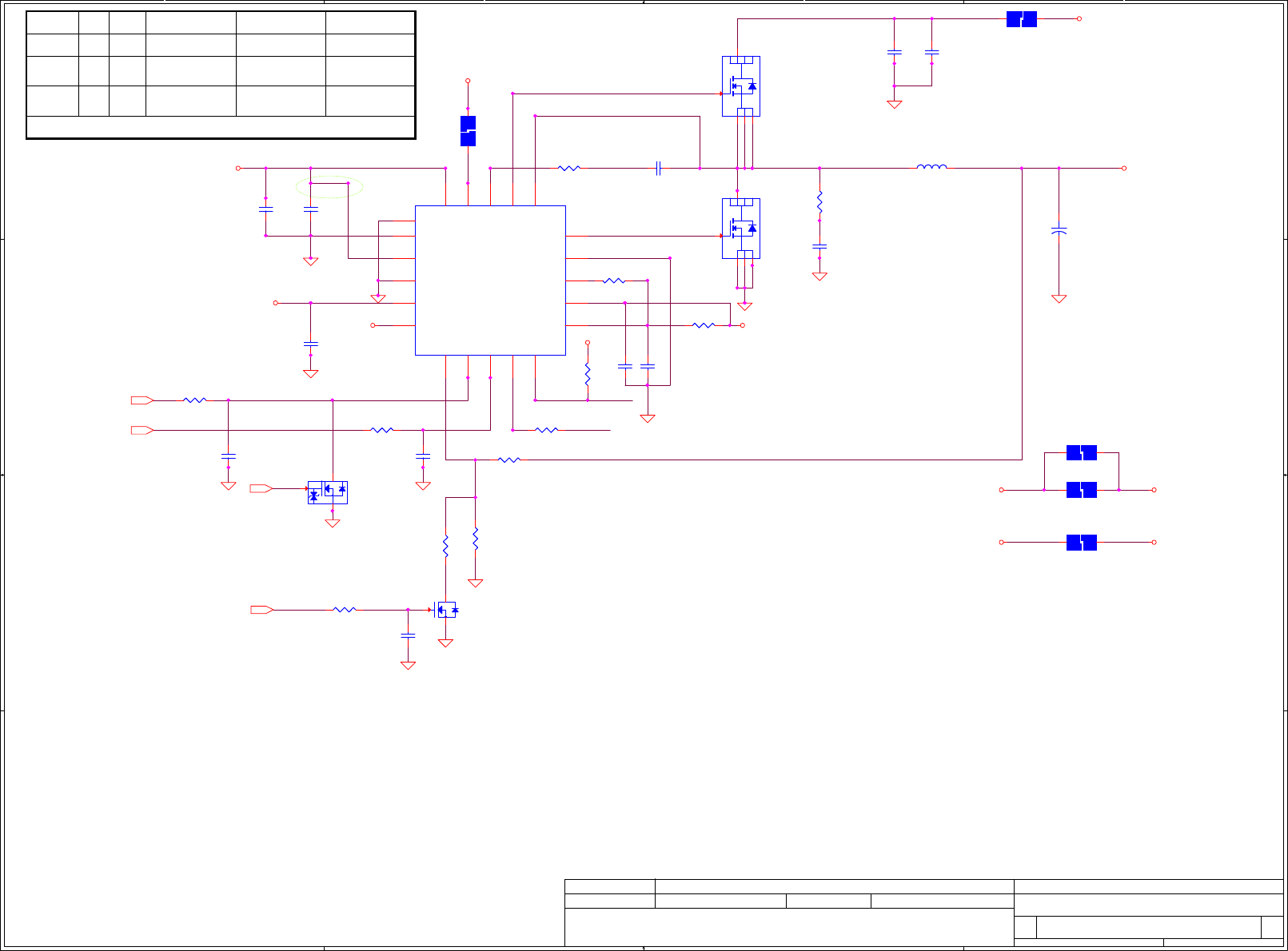Image resolution: width=1288 pixels, height=951 pixels.
Task: Select the vertical snubber resistor right of MOSFETs
Action: click(819, 202)
